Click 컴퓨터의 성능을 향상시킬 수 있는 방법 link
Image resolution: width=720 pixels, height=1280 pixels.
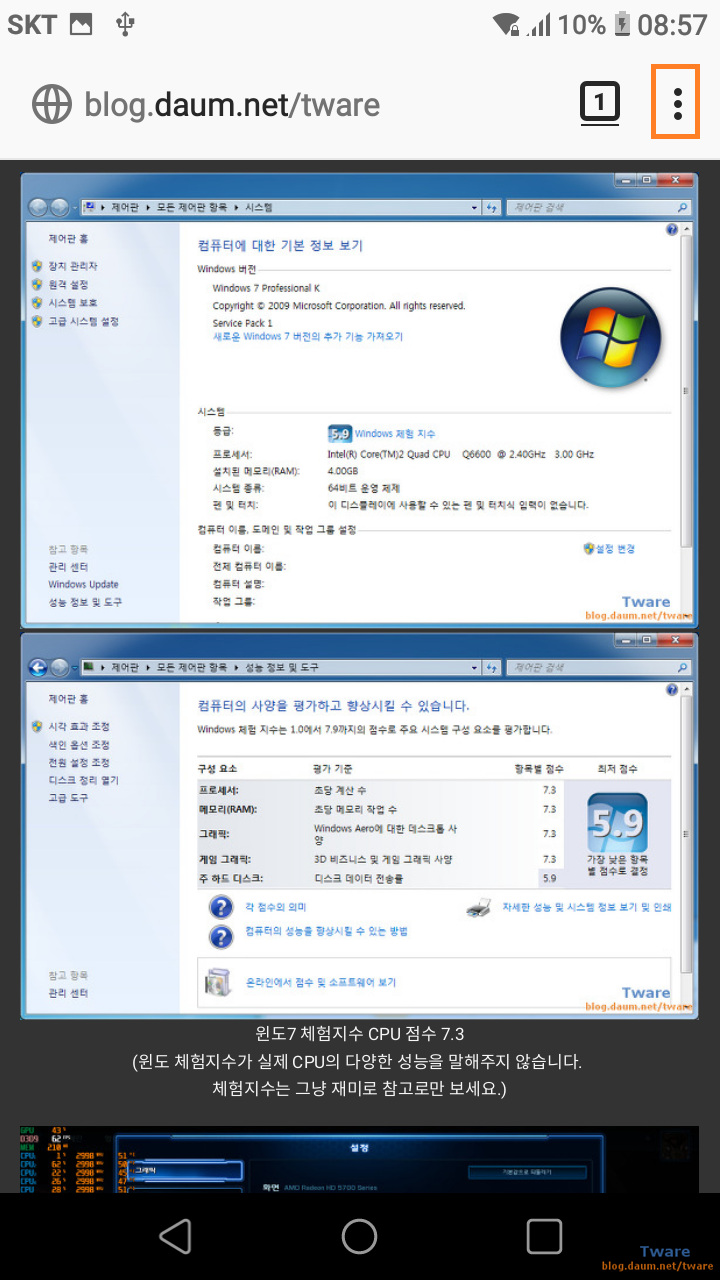click(x=326, y=931)
